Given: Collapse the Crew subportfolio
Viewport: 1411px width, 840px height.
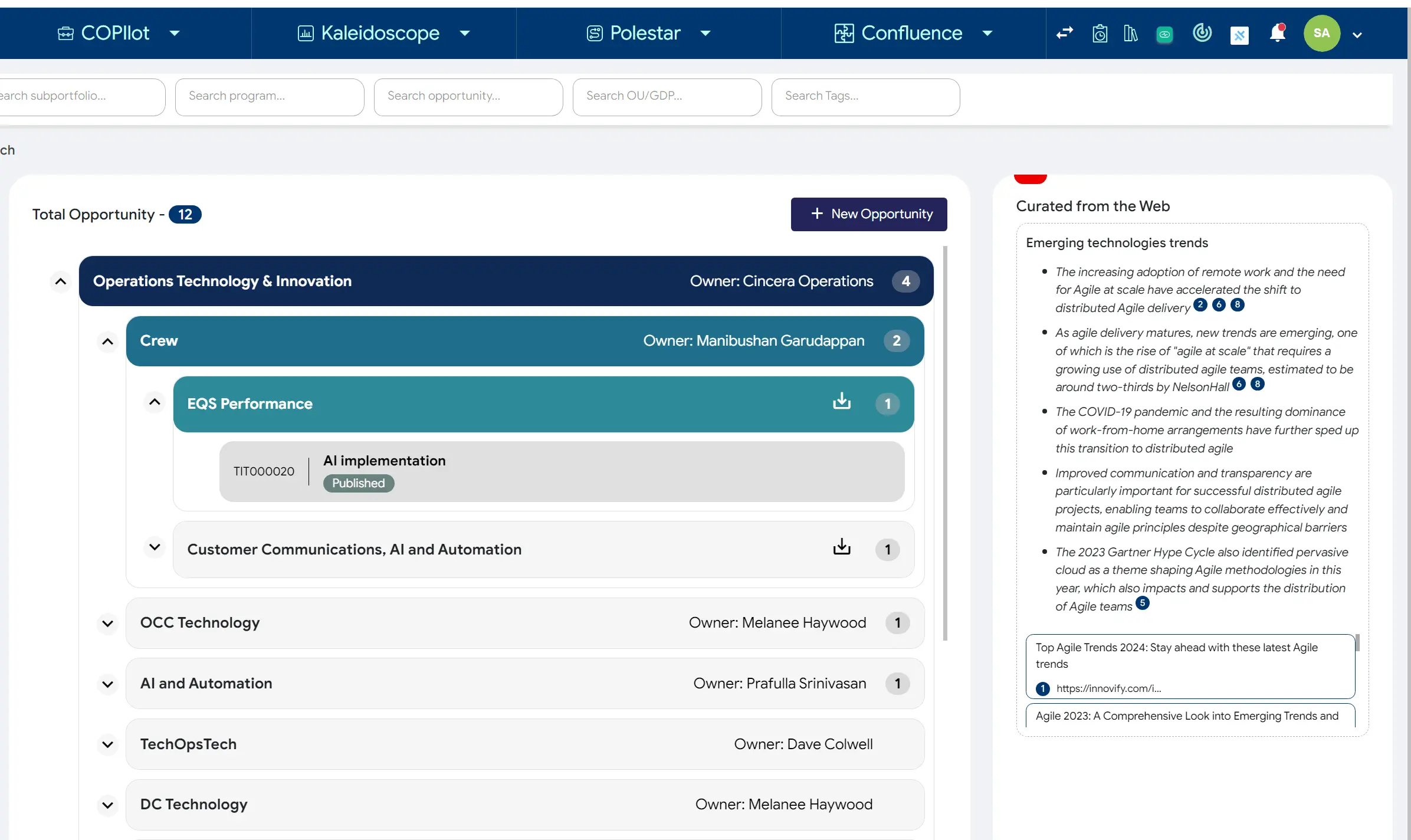Looking at the screenshot, I should coord(107,342).
